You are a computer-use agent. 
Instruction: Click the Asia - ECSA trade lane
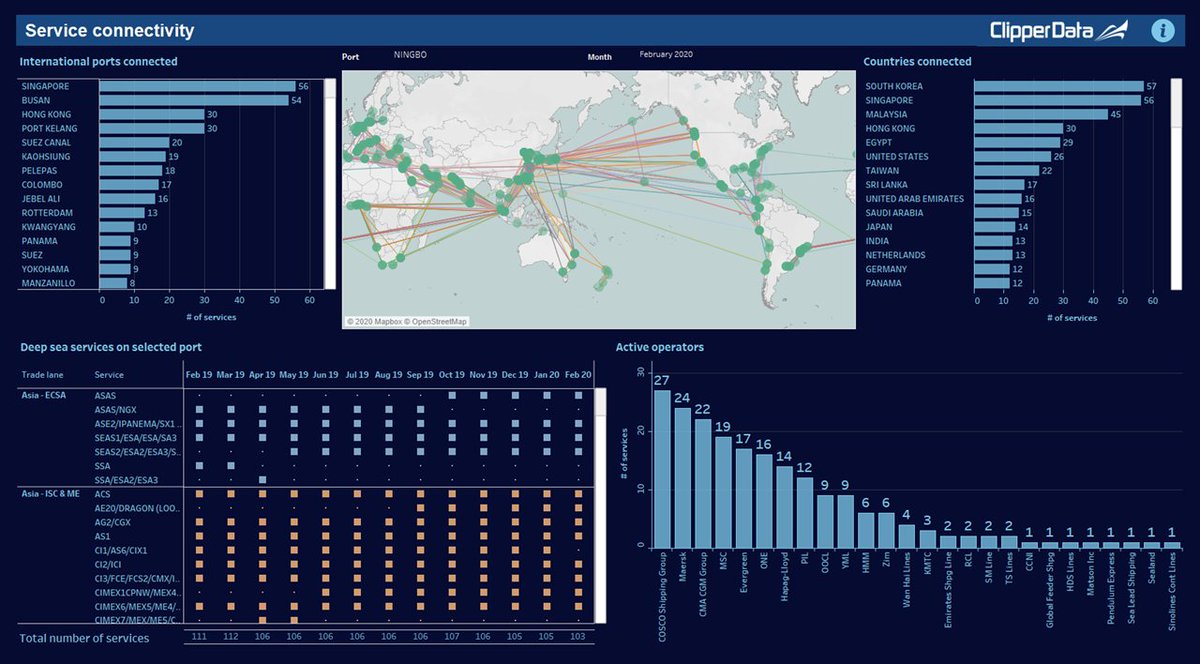pos(46,395)
